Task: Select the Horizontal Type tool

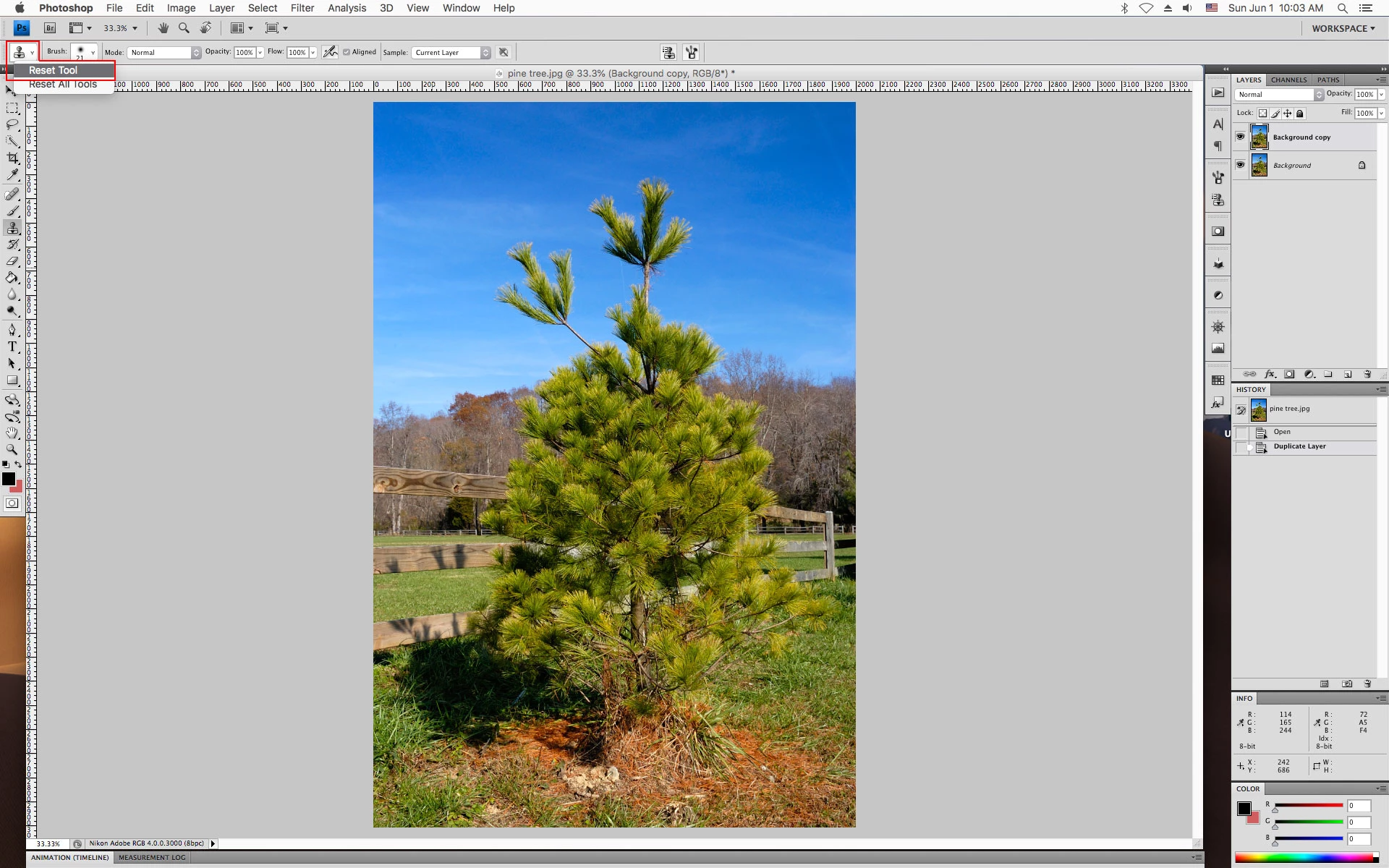Action: pyautogui.click(x=12, y=346)
